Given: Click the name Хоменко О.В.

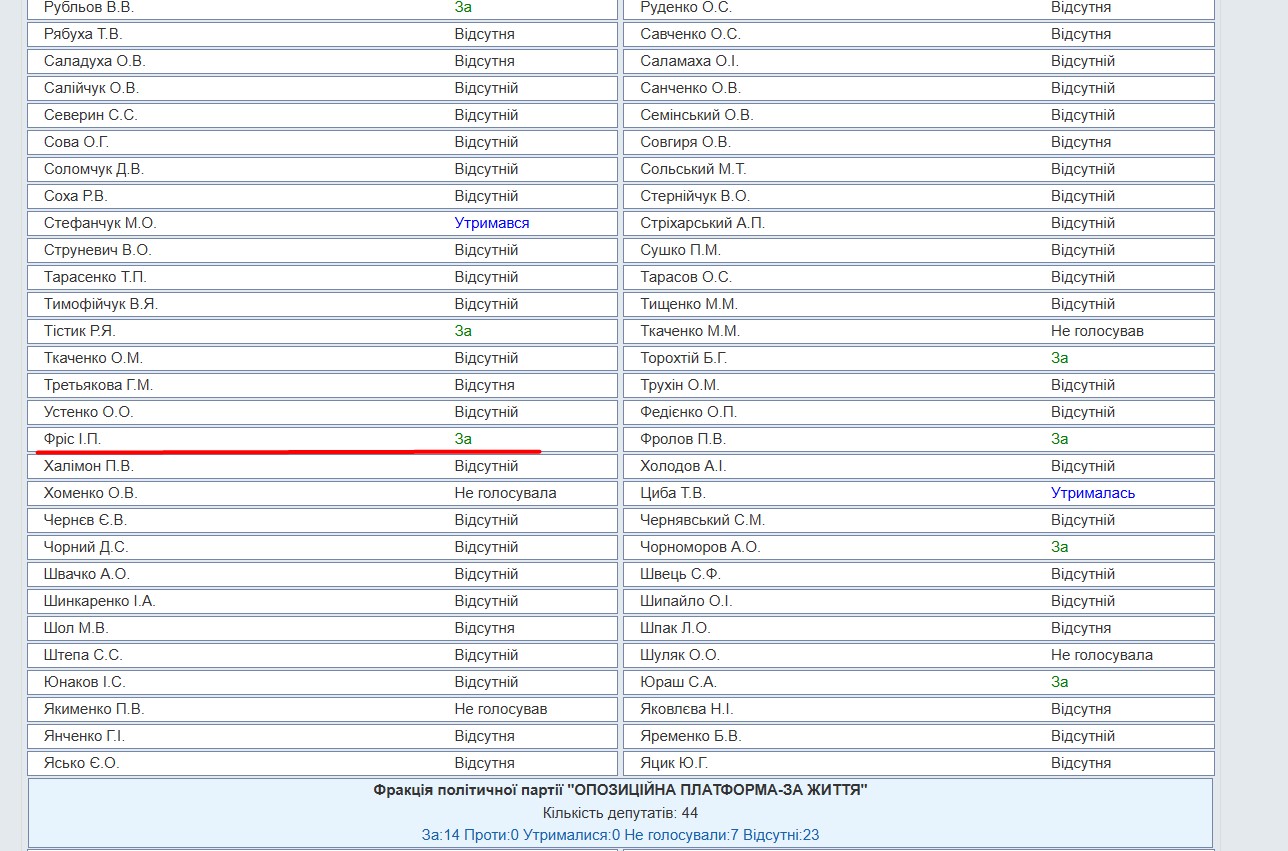Looking at the screenshot, I should pyautogui.click(x=90, y=493).
